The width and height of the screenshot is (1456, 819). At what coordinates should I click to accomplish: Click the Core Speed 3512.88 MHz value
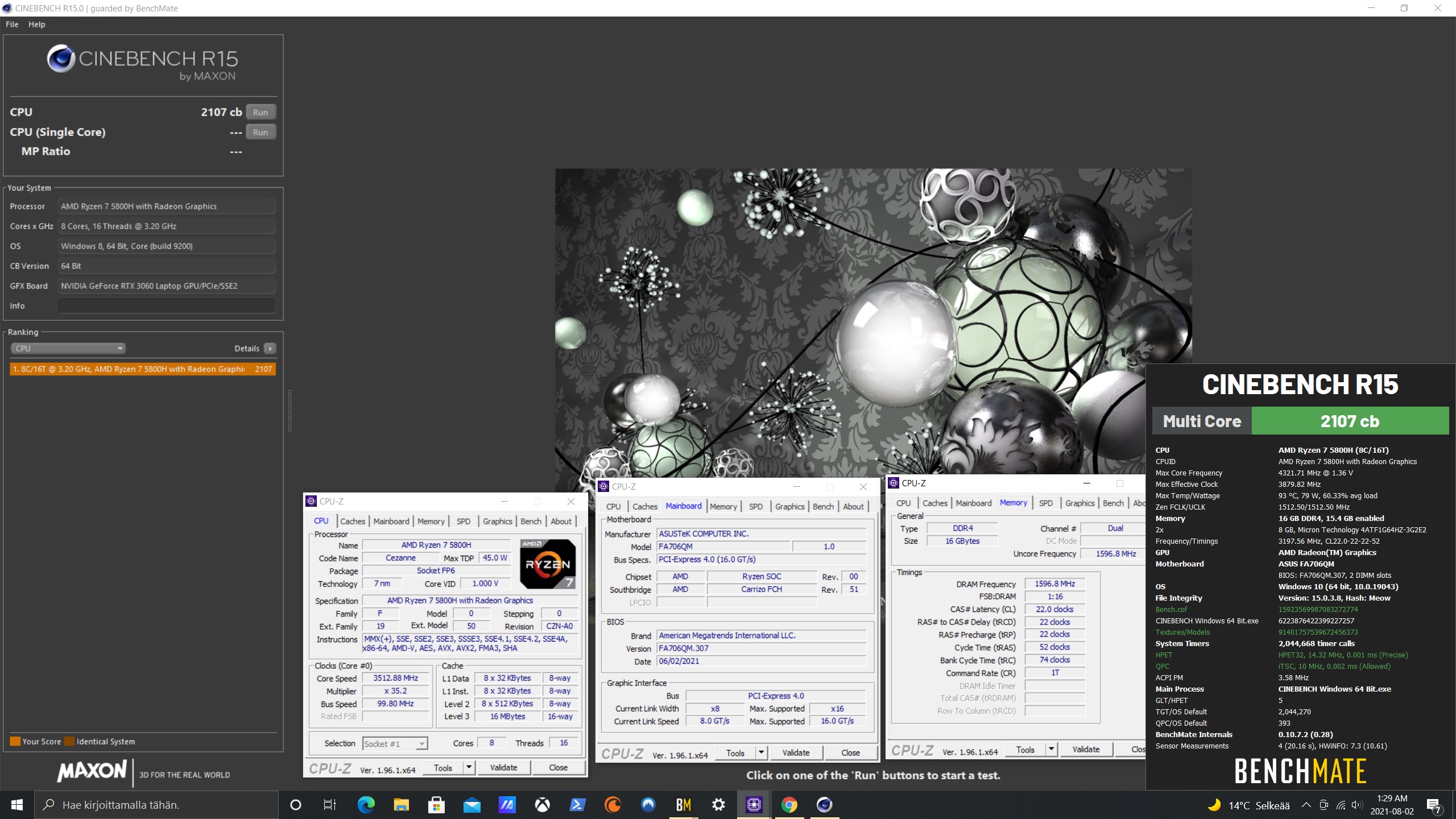coord(395,678)
